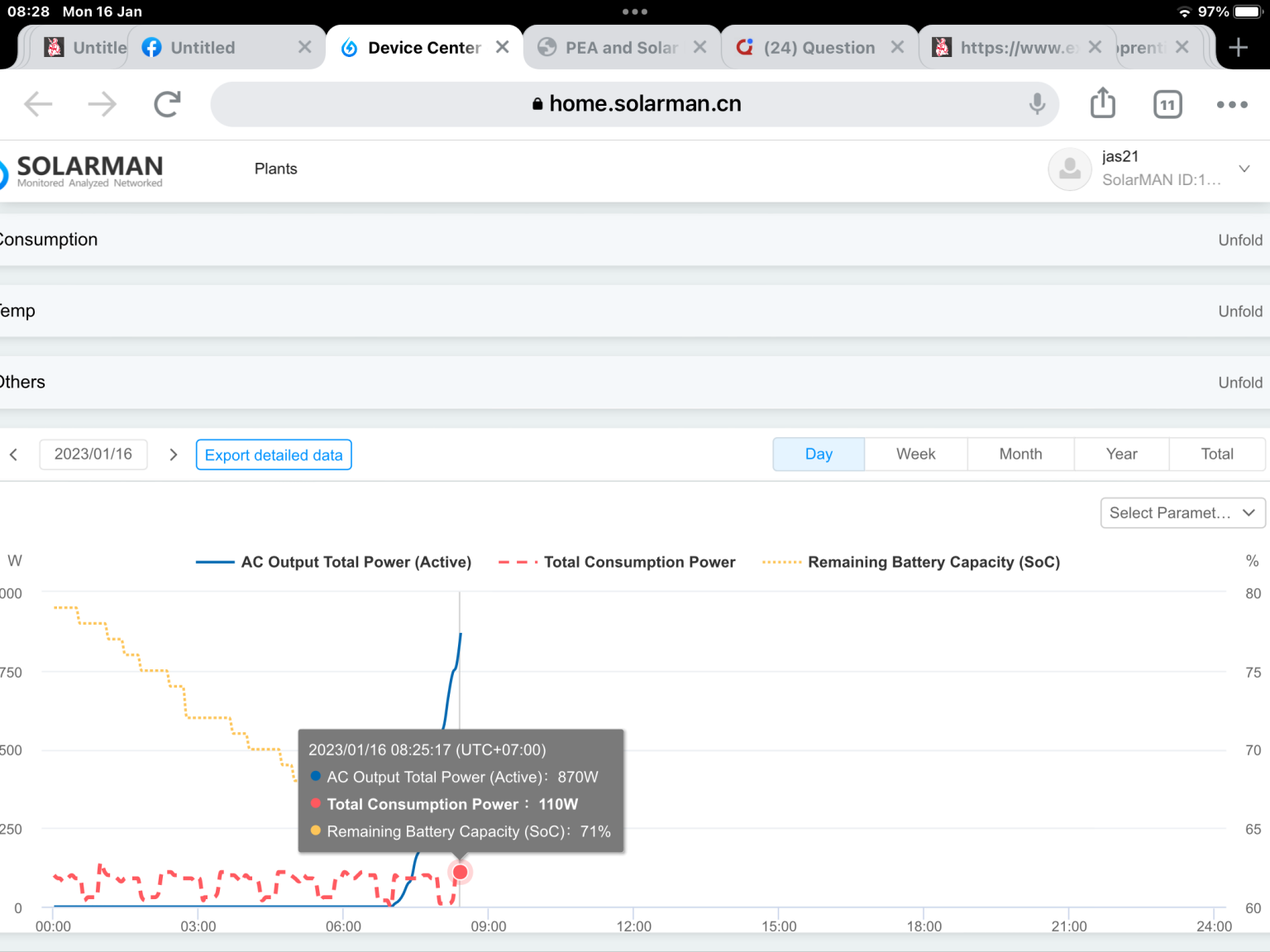The height and width of the screenshot is (952, 1270).
Task: Go to the next date with right chevron
Action: tap(173, 455)
